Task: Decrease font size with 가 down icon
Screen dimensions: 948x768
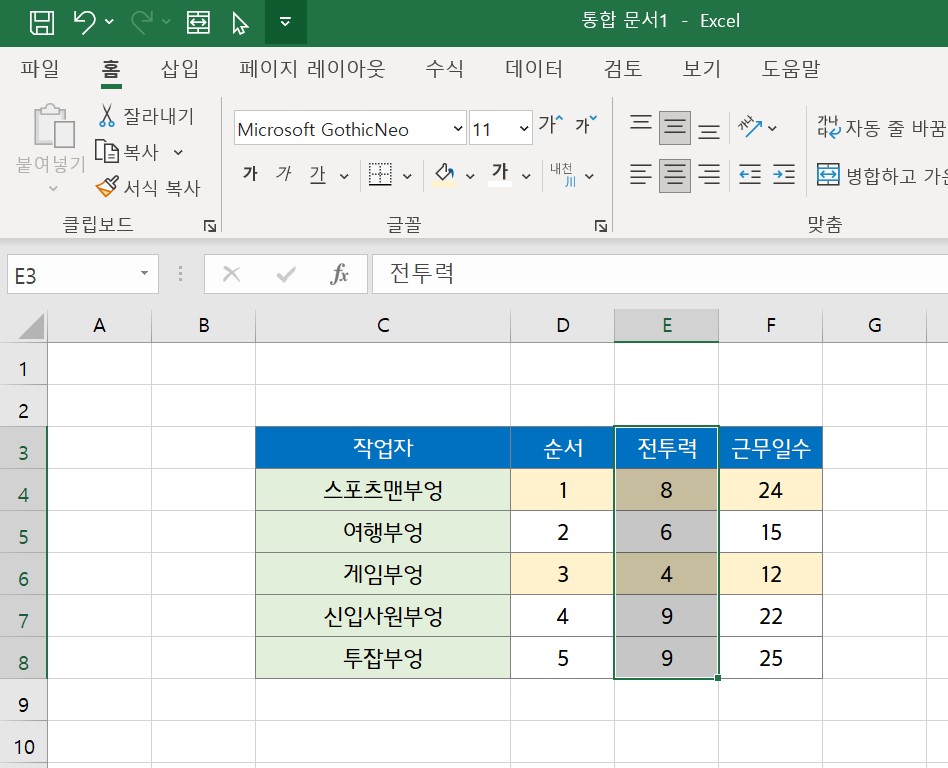Action: [586, 125]
